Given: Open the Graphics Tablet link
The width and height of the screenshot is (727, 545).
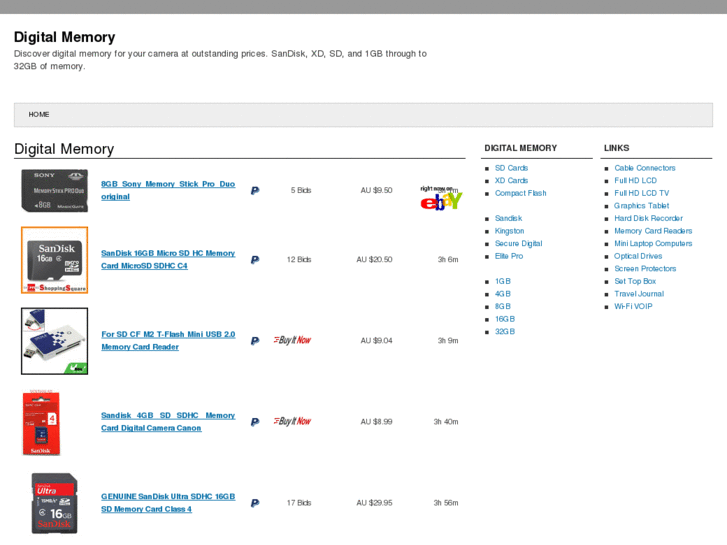Looking at the screenshot, I should tap(642, 205).
